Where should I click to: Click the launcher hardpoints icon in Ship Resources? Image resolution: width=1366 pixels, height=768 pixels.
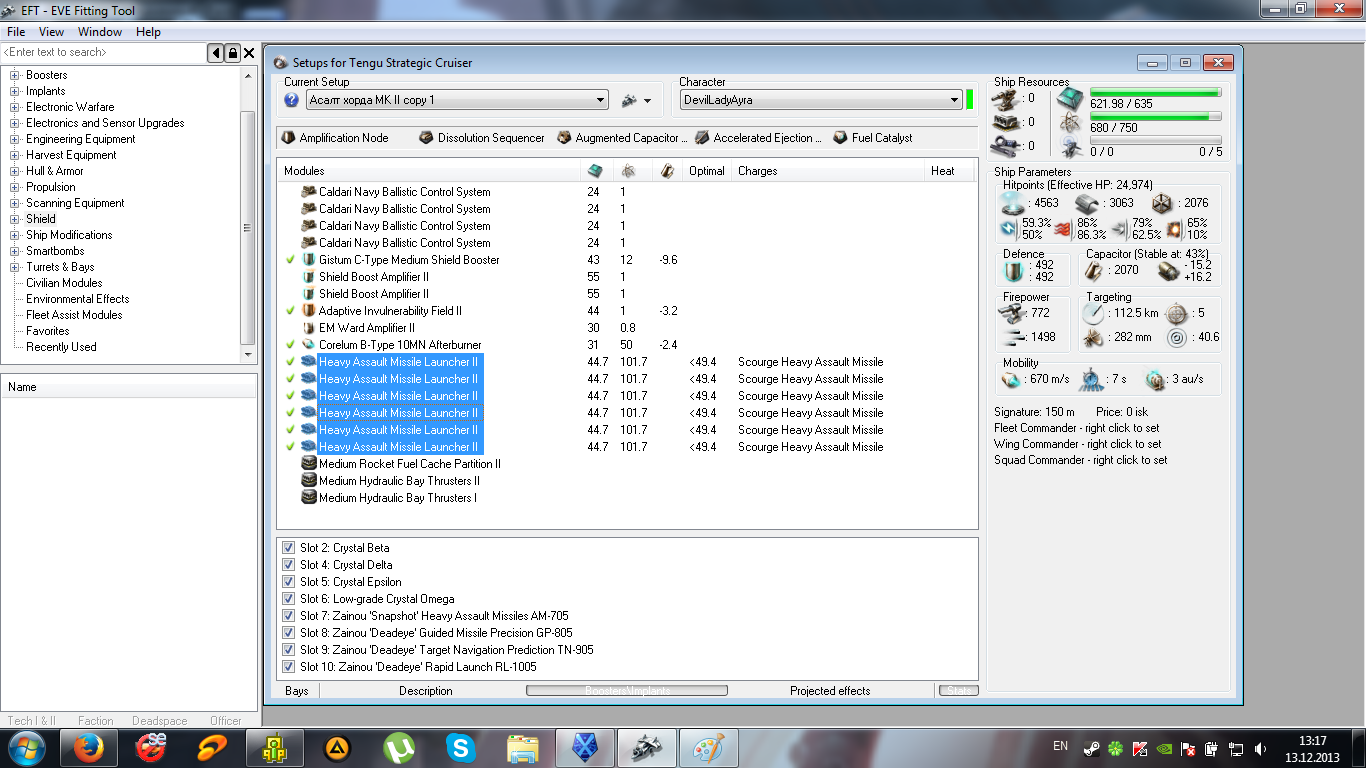pos(1005,122)
